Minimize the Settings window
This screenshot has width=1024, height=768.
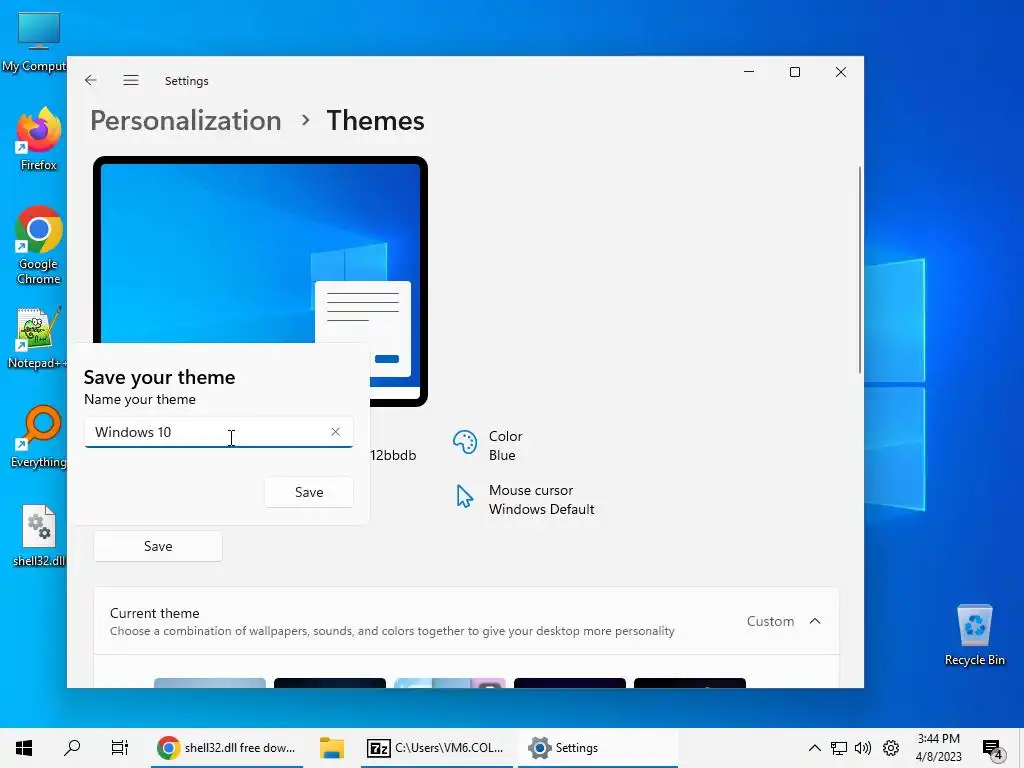749,72
